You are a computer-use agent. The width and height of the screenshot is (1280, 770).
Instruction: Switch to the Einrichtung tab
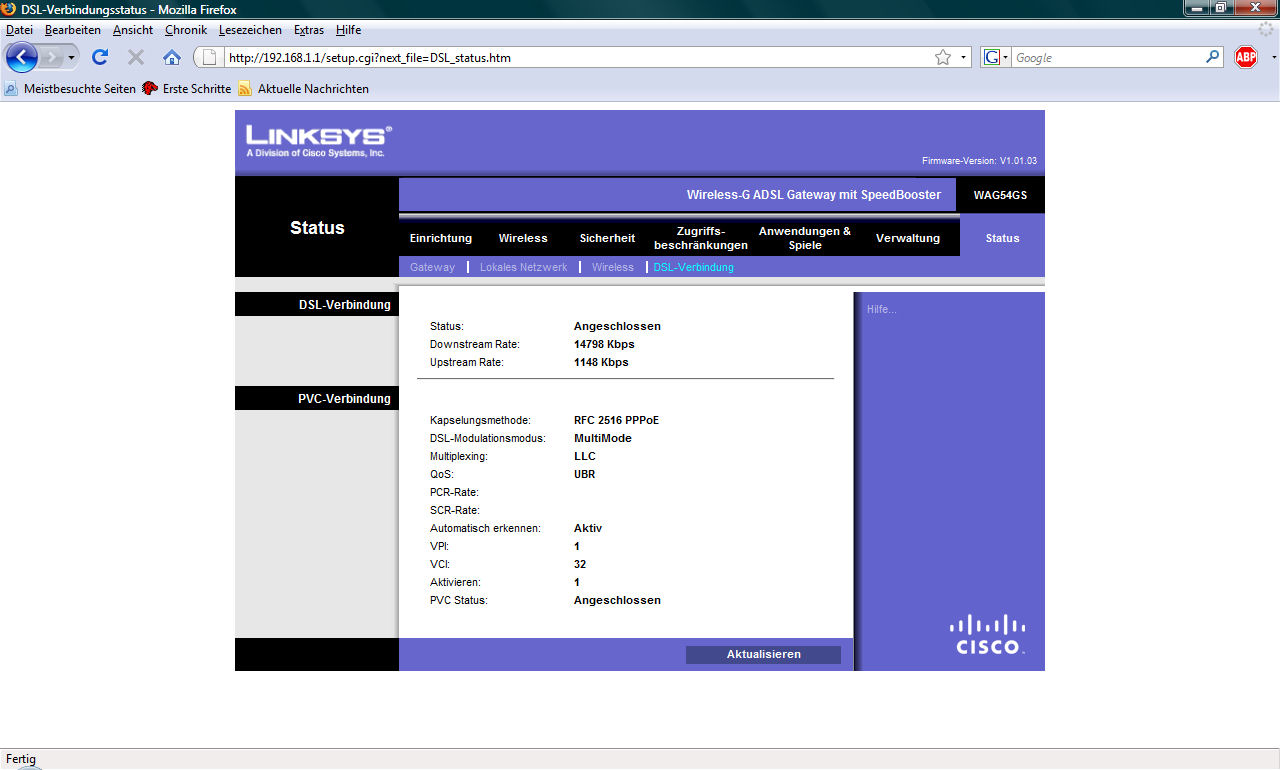pyautogui.click(x=440, y=238)
